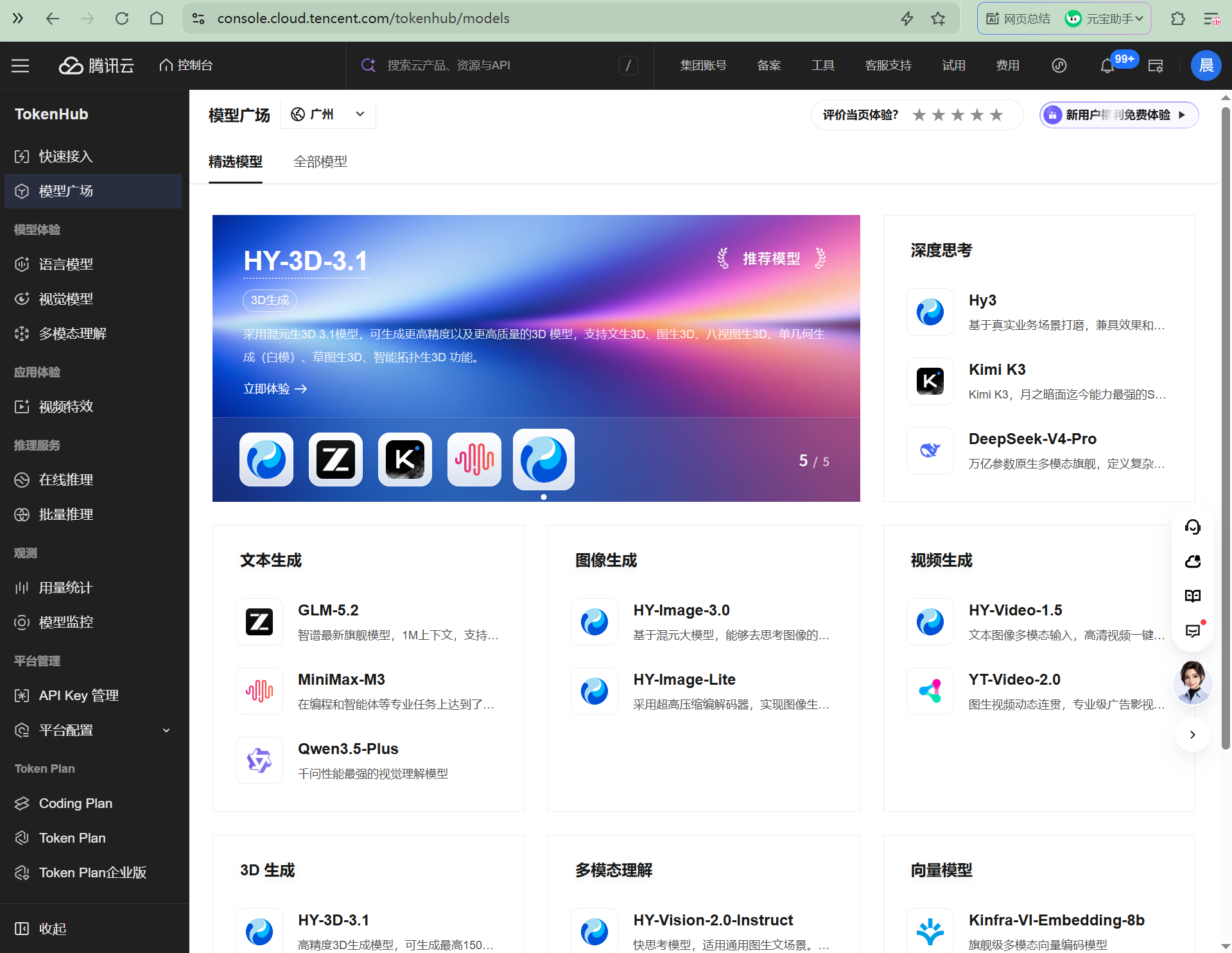
Task: Click the floating cloud assistant icon
Action: [1193, 562]
